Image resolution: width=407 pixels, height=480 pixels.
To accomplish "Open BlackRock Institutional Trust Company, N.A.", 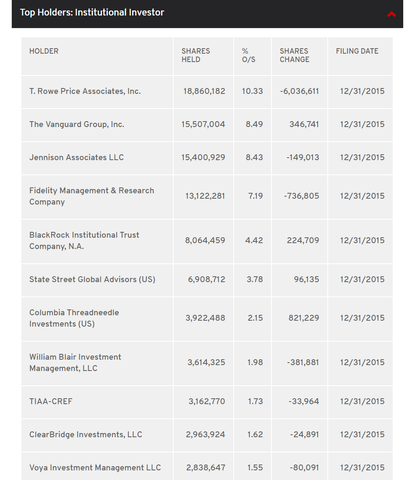I will click(84, 240).
